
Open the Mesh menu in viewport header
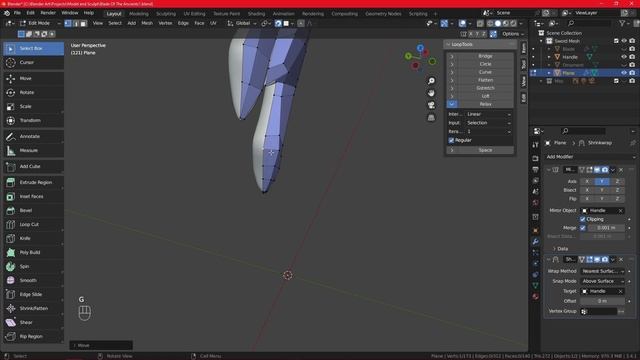[x=147, y=23]
